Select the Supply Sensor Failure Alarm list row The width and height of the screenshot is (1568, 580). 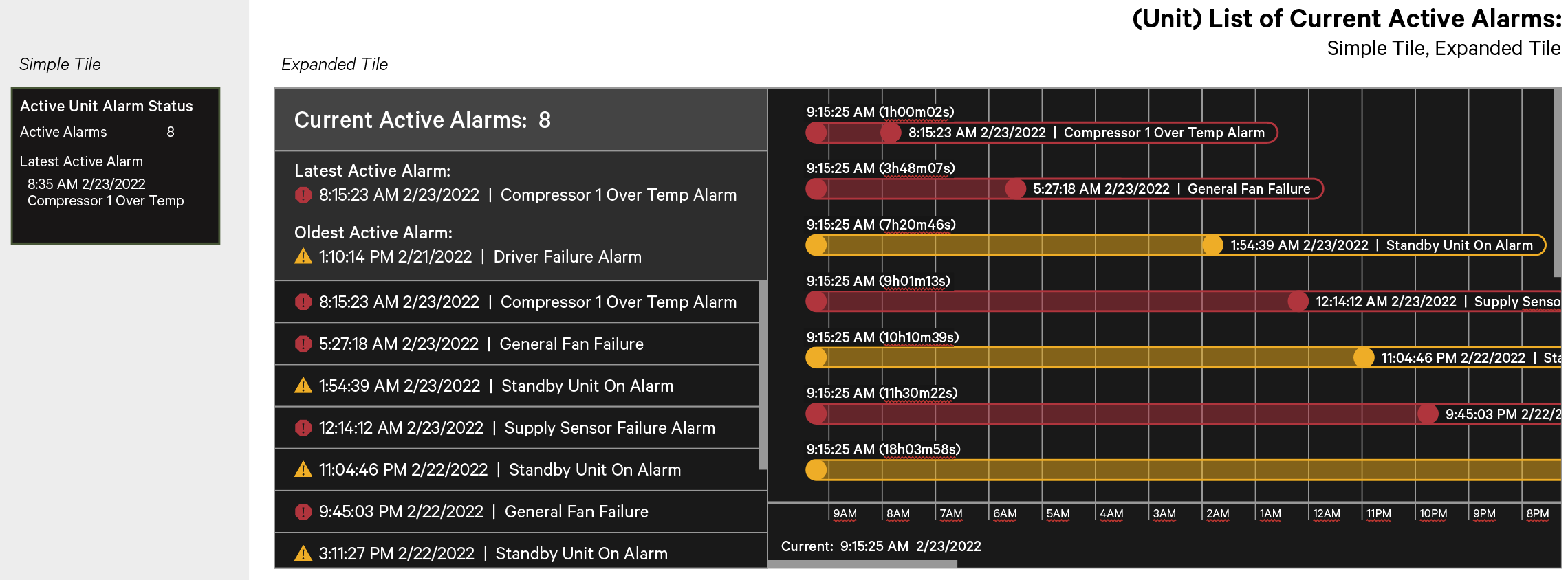click(516, 427)
